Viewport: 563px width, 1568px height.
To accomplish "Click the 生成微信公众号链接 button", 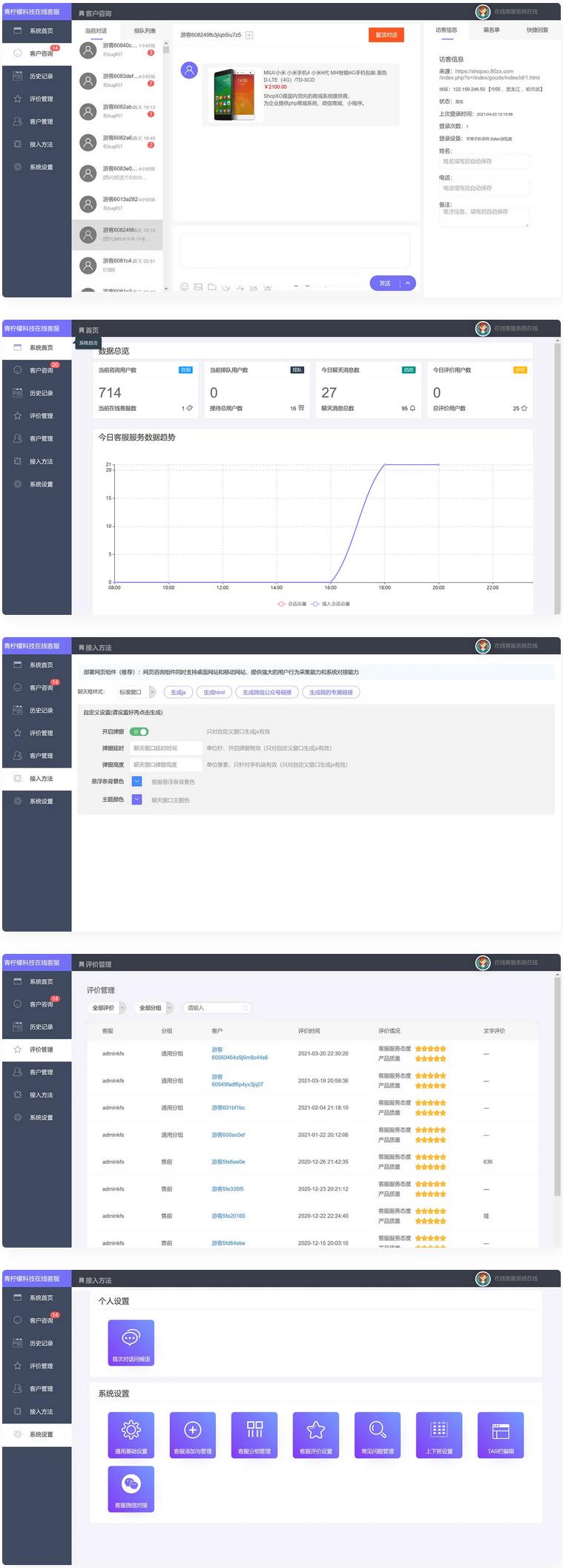I will click(x=267, y=692).
